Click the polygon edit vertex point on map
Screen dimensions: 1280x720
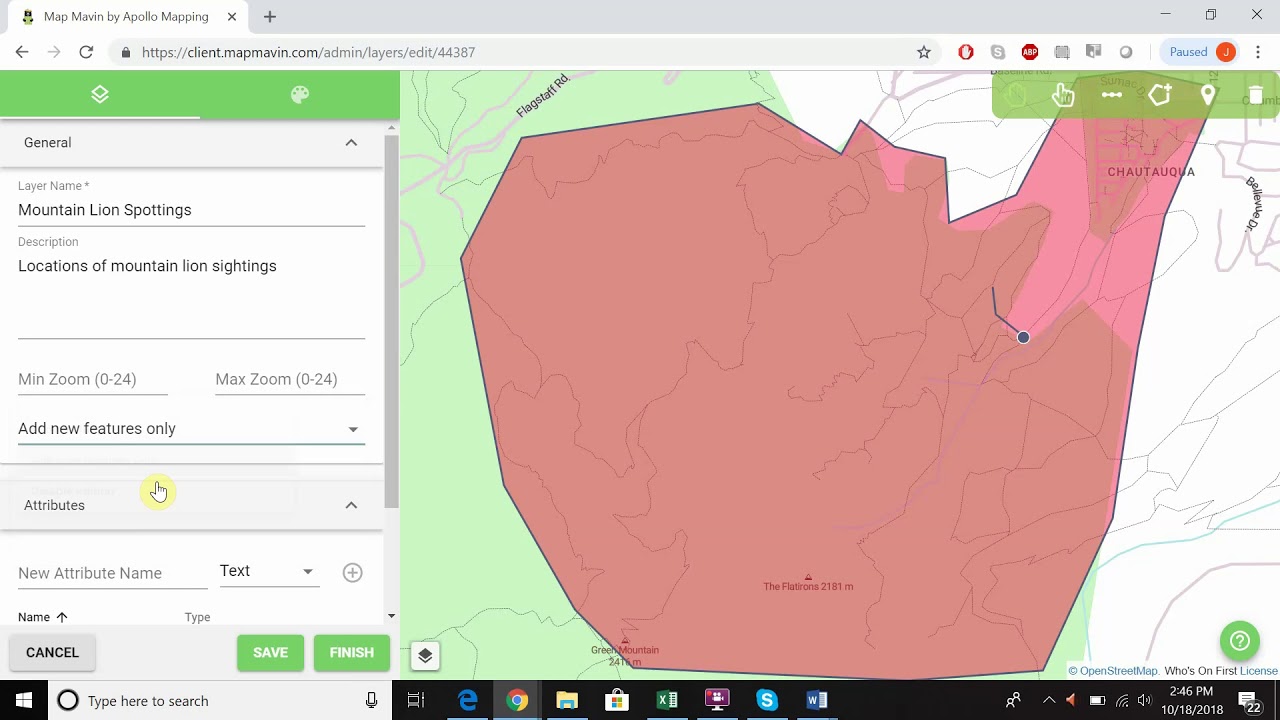pos(1023,338)
